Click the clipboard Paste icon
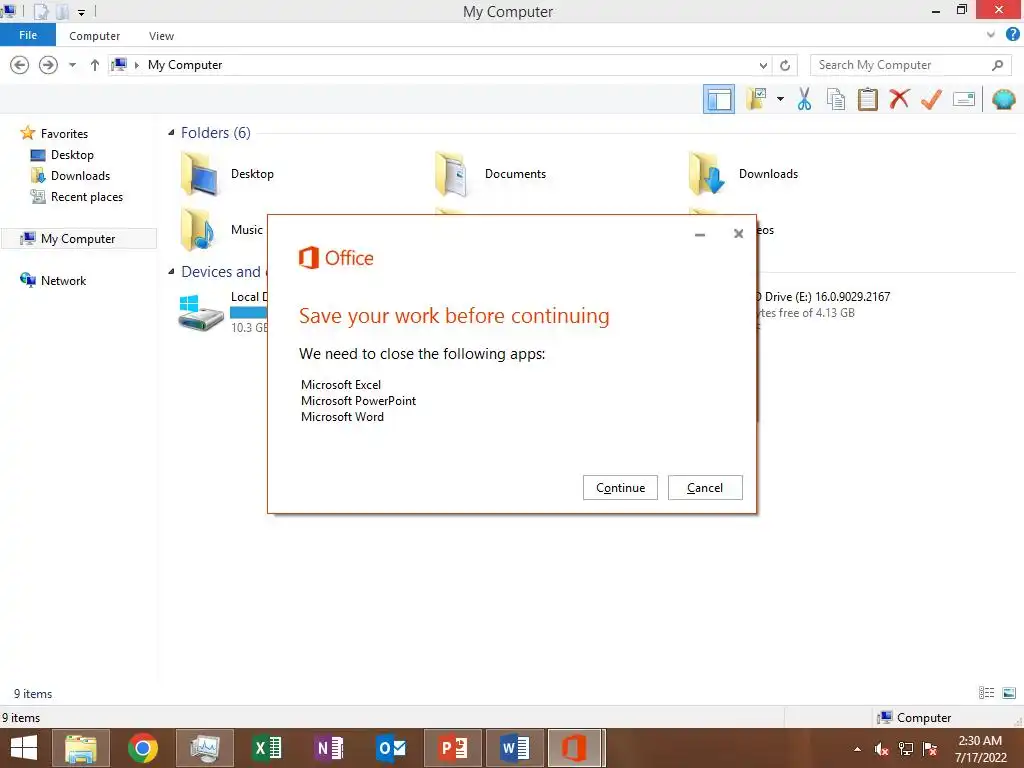The width and height of the screenshot is (1024, 768). 867,99
